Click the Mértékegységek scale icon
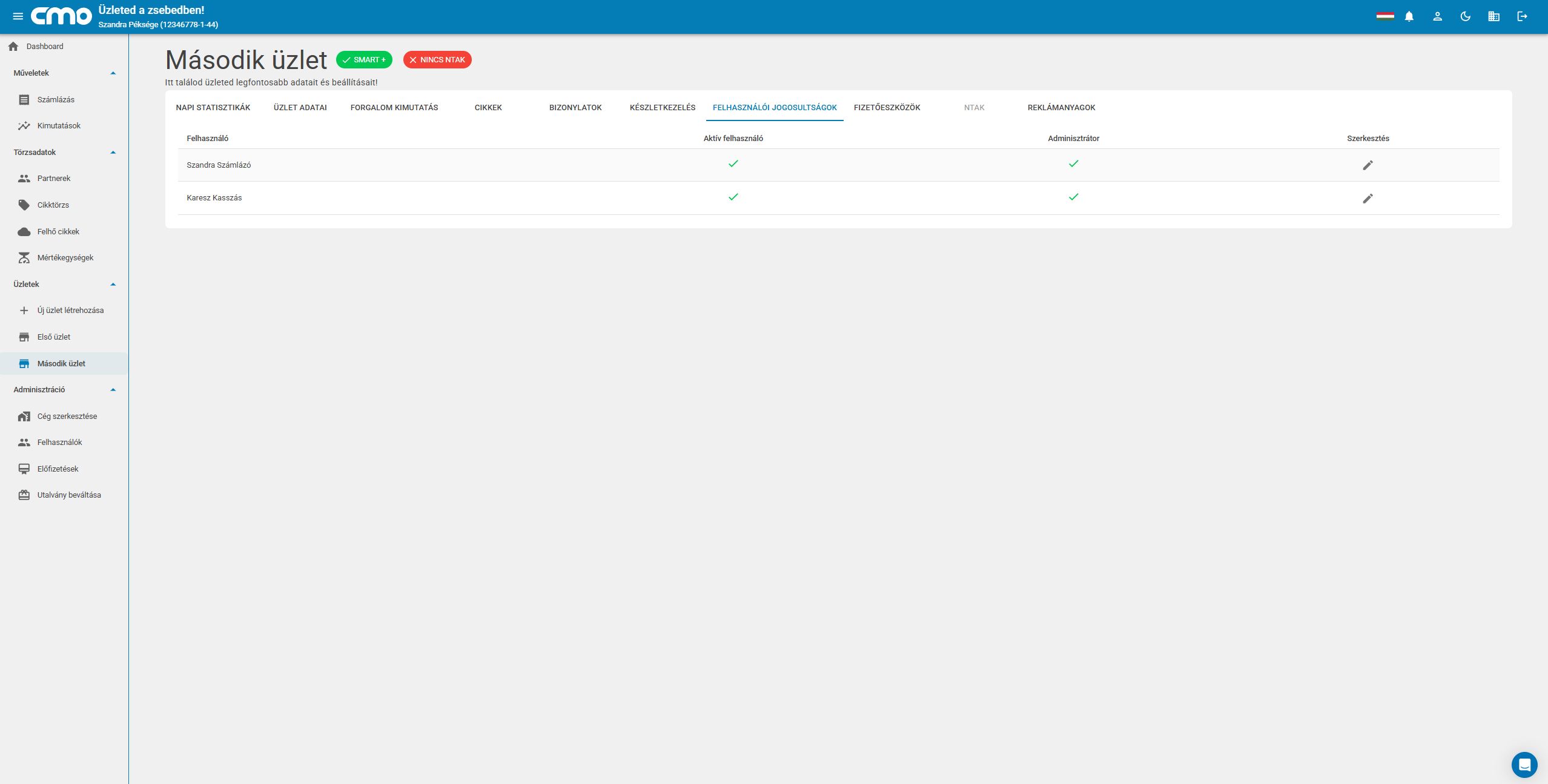 (24, 258)
